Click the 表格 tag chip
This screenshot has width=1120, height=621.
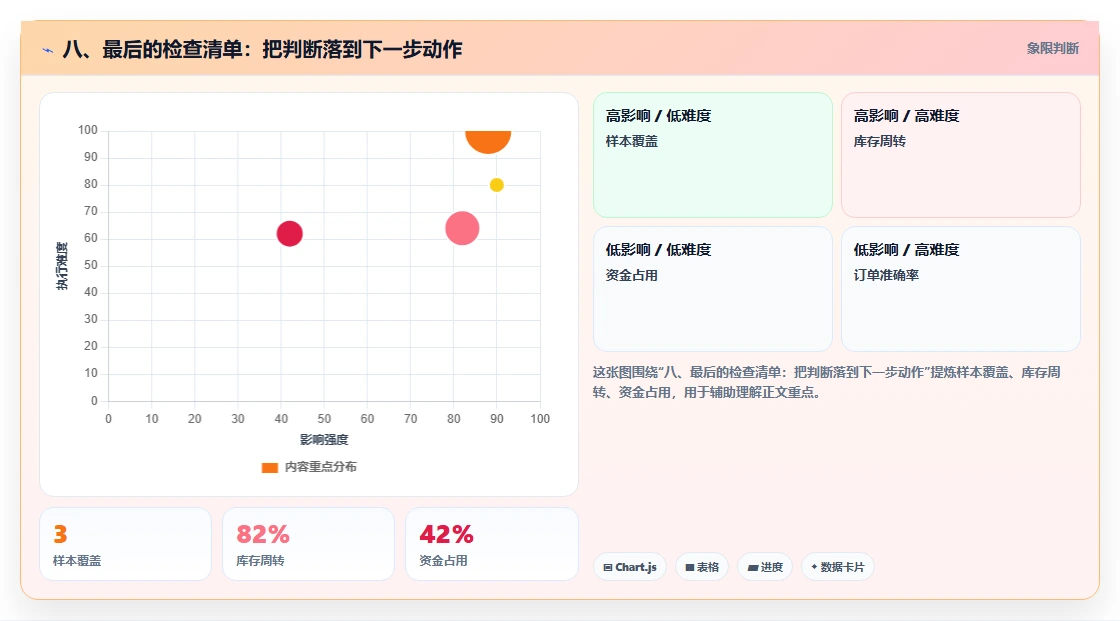coord(702,567)
